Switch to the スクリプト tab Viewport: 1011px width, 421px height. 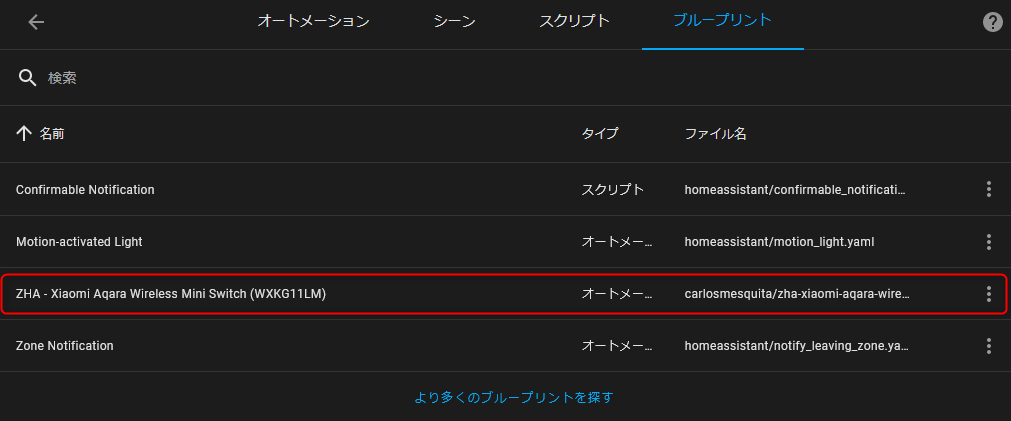click(574, 21)
